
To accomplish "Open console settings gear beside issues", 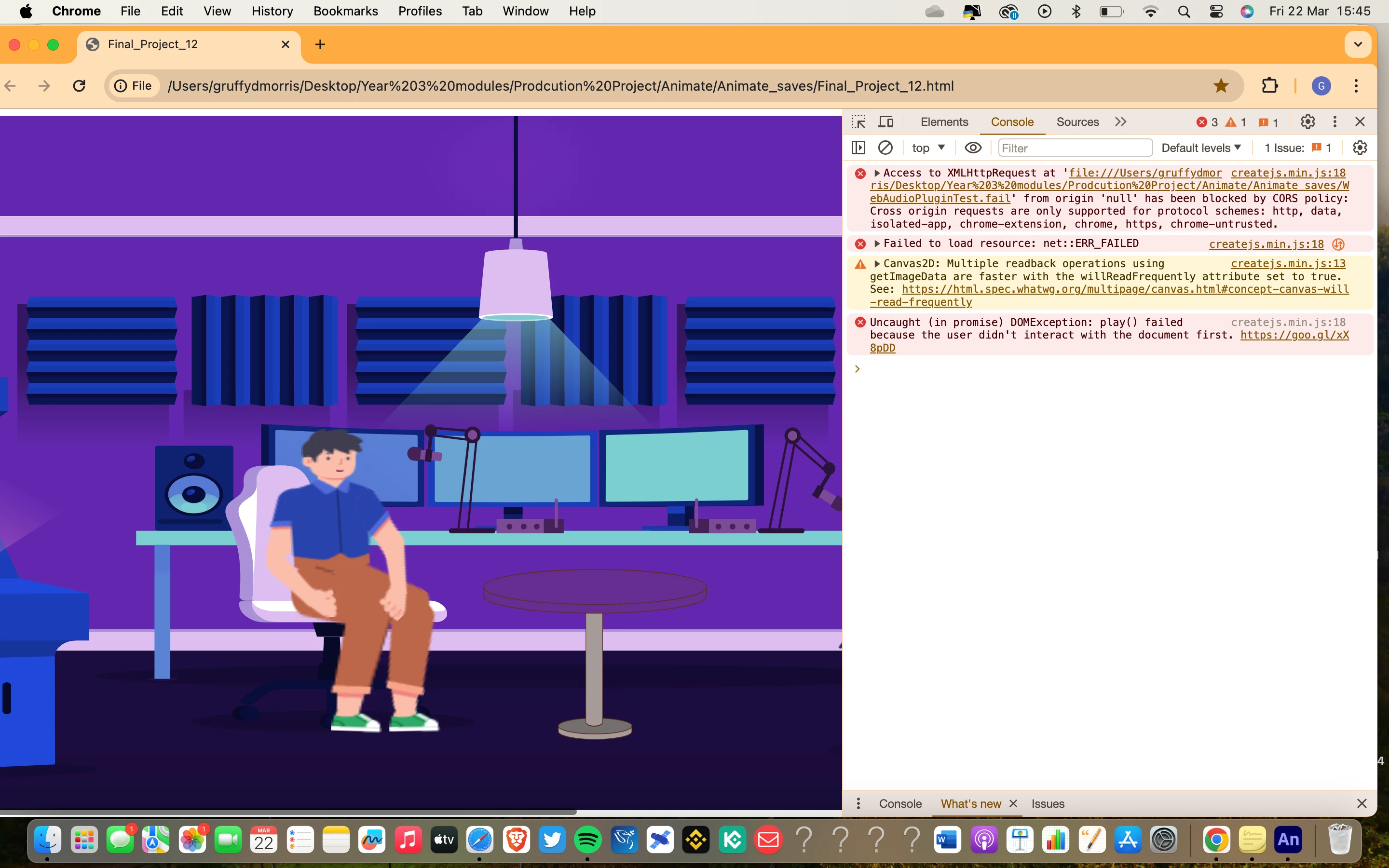I will [1360, 148].
